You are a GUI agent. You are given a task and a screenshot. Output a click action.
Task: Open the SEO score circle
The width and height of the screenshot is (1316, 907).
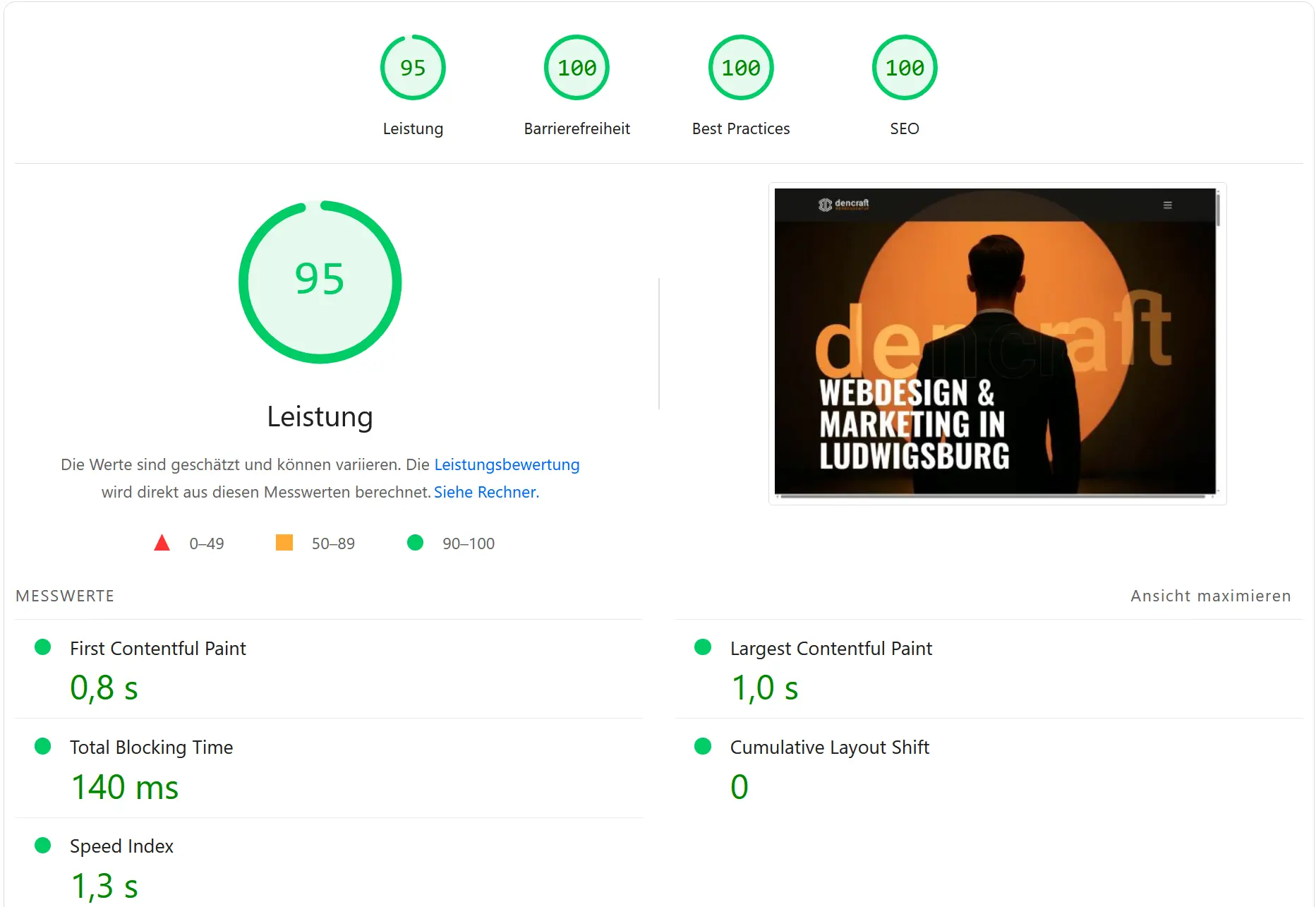coord(905,67)
